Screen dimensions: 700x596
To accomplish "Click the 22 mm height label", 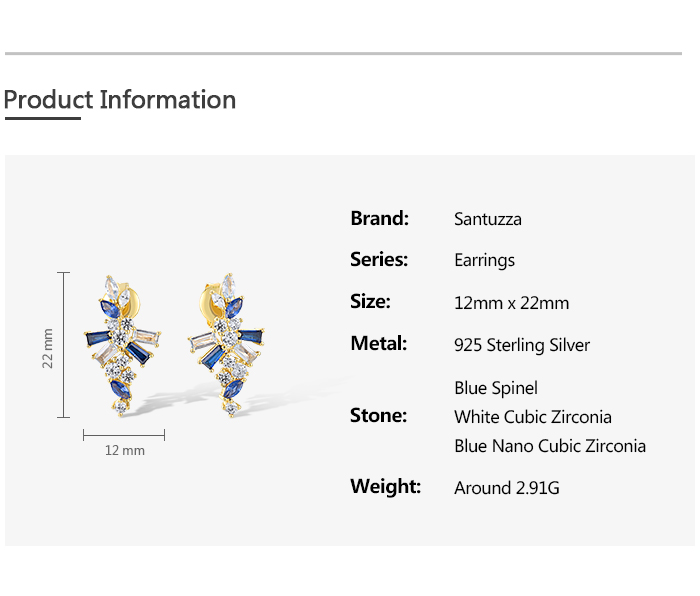I will click(47, 348).
